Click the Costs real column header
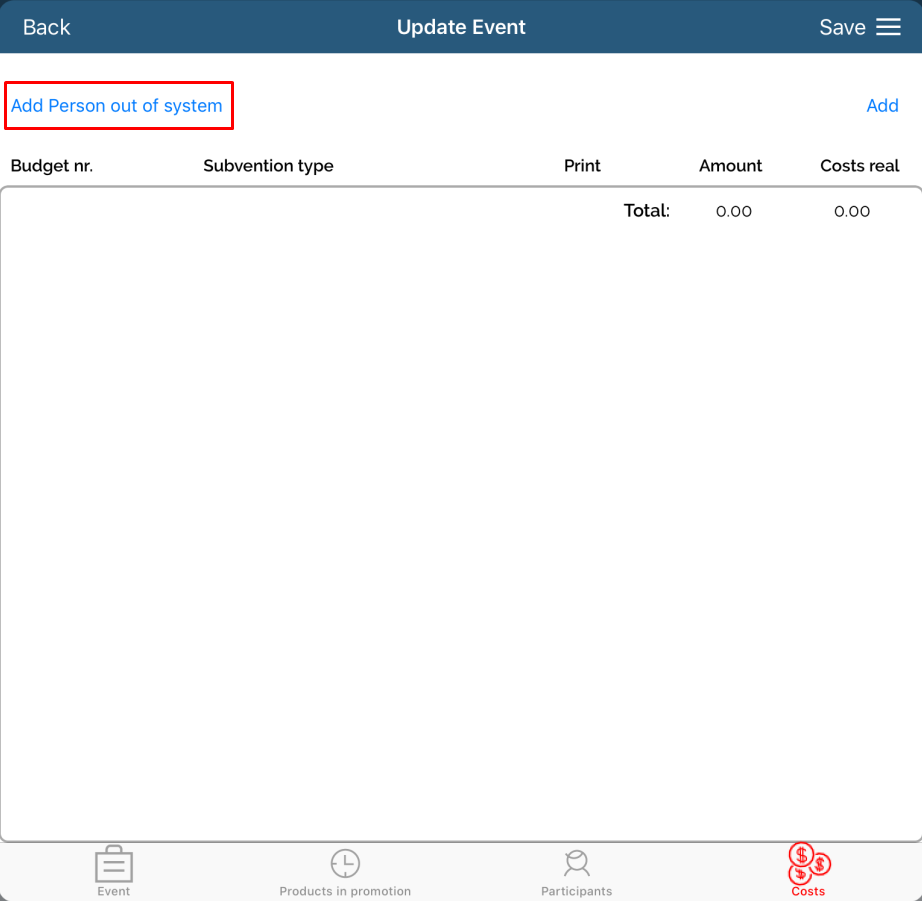The width and height of the screenshot is (922, 901). [x=859, y=166]
